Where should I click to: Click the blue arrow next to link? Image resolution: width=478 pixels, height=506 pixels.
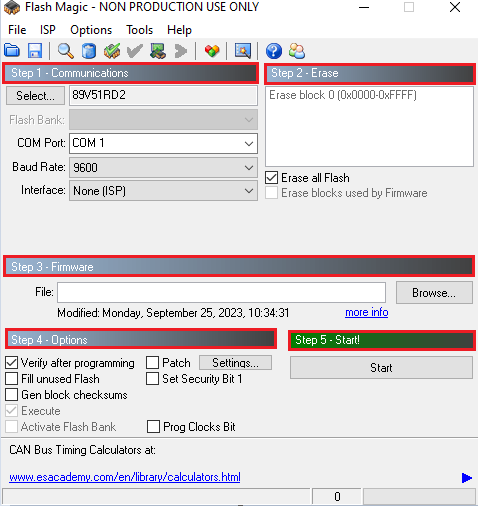[467, 478]
